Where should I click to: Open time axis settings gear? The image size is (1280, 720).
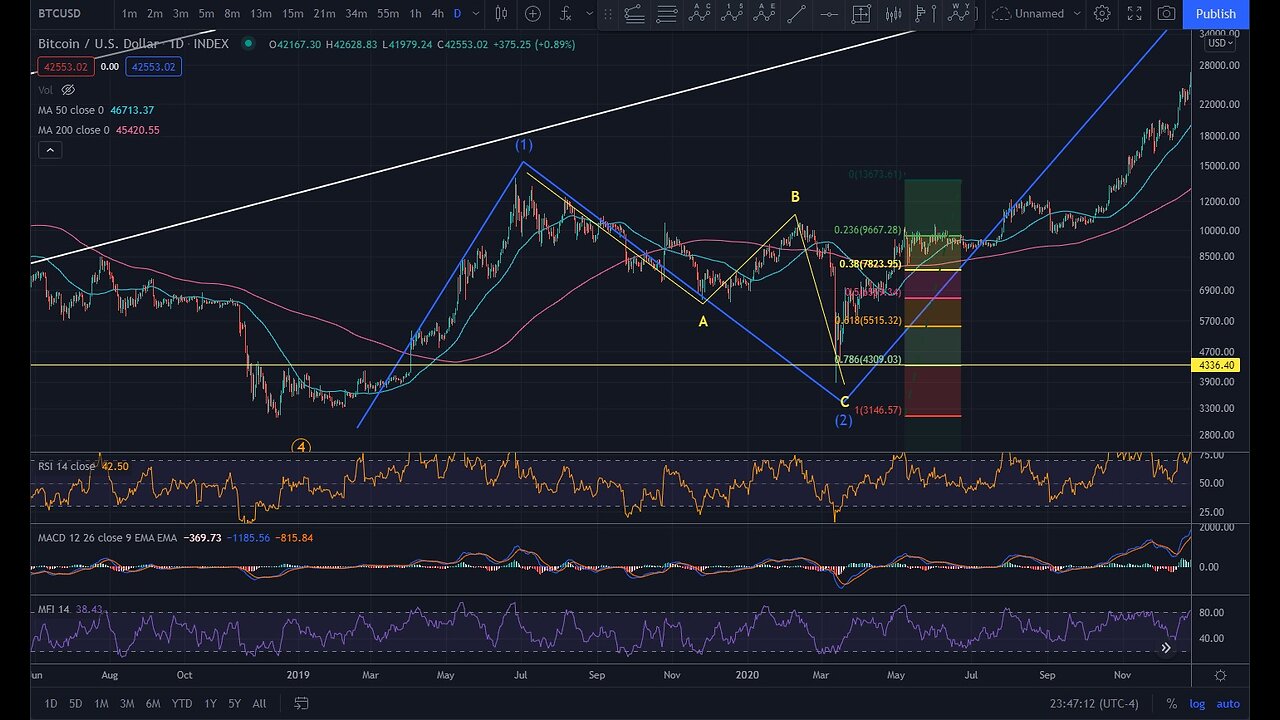[1220, 676]
